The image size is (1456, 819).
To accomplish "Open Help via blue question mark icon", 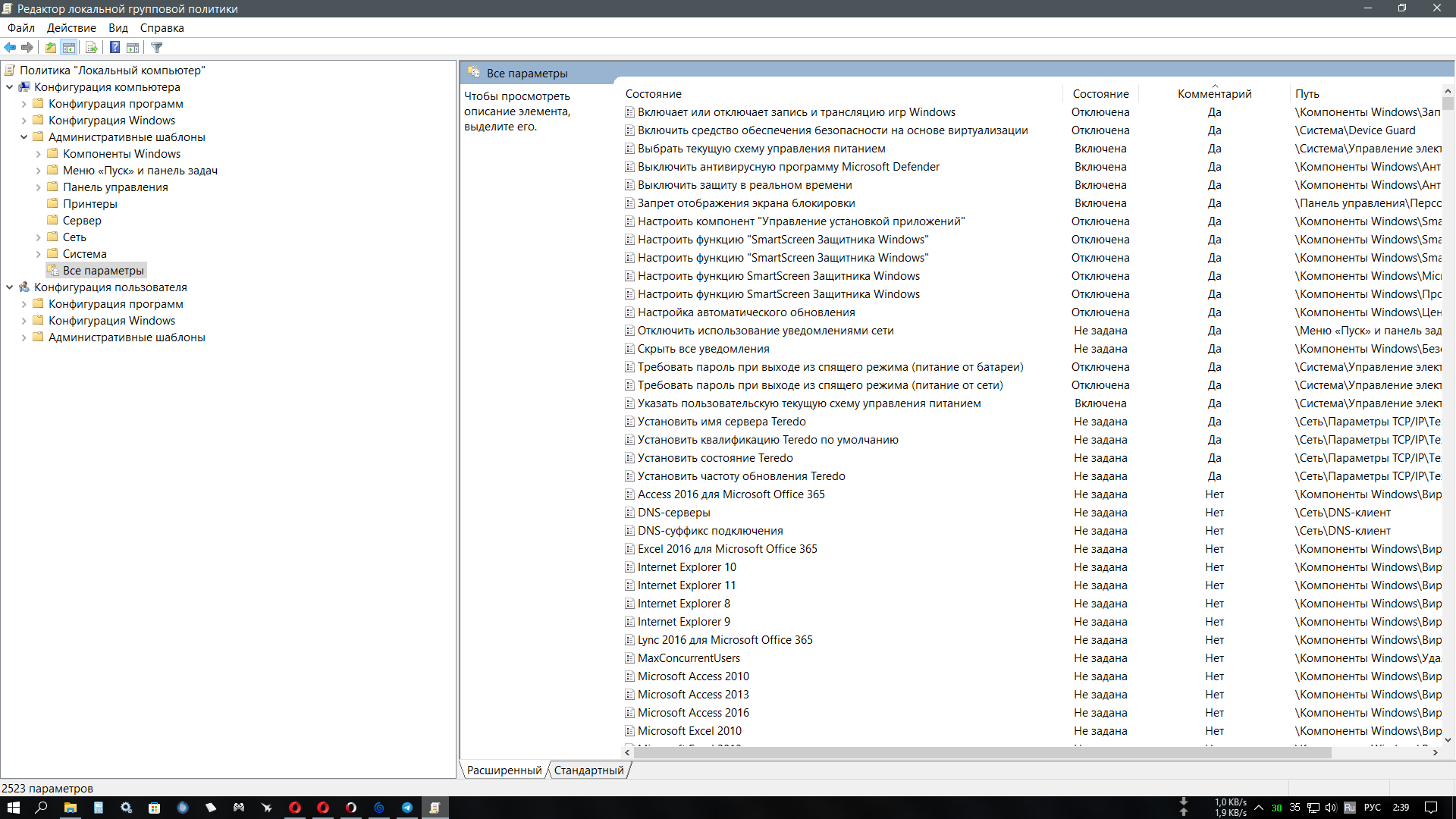I will point(115,48).
